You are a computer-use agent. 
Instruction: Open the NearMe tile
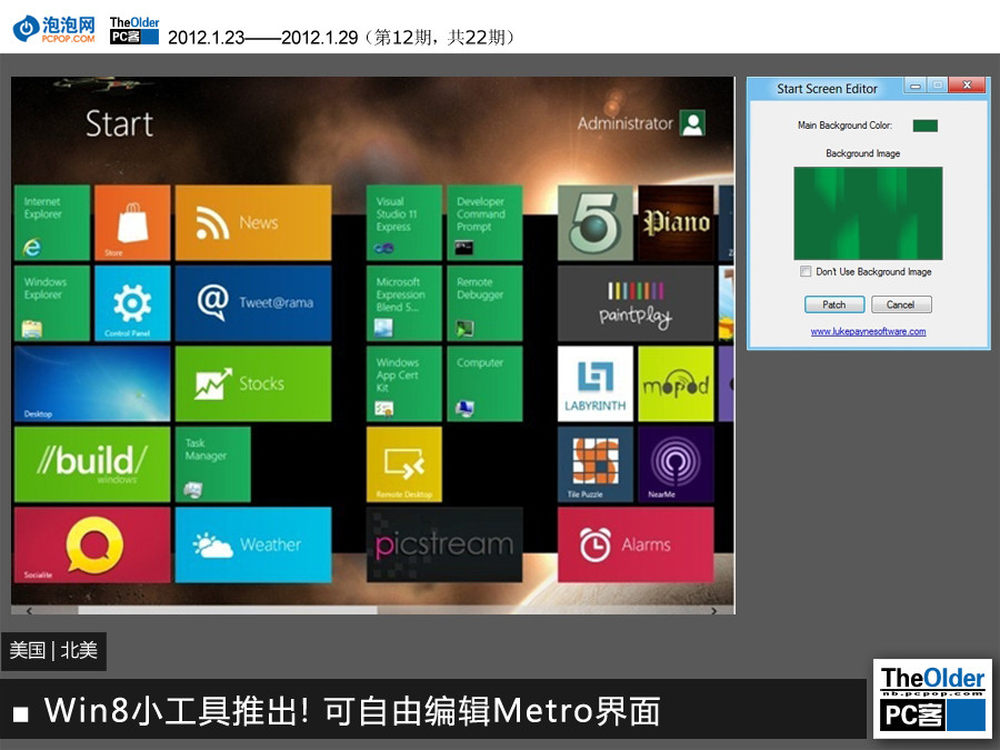(676, 464)
